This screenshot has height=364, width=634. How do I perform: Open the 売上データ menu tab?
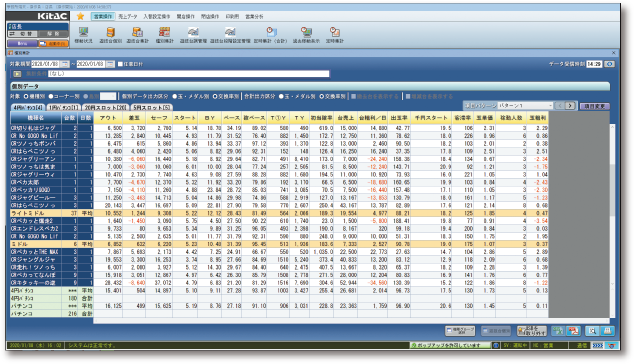(x=128, y=17)
